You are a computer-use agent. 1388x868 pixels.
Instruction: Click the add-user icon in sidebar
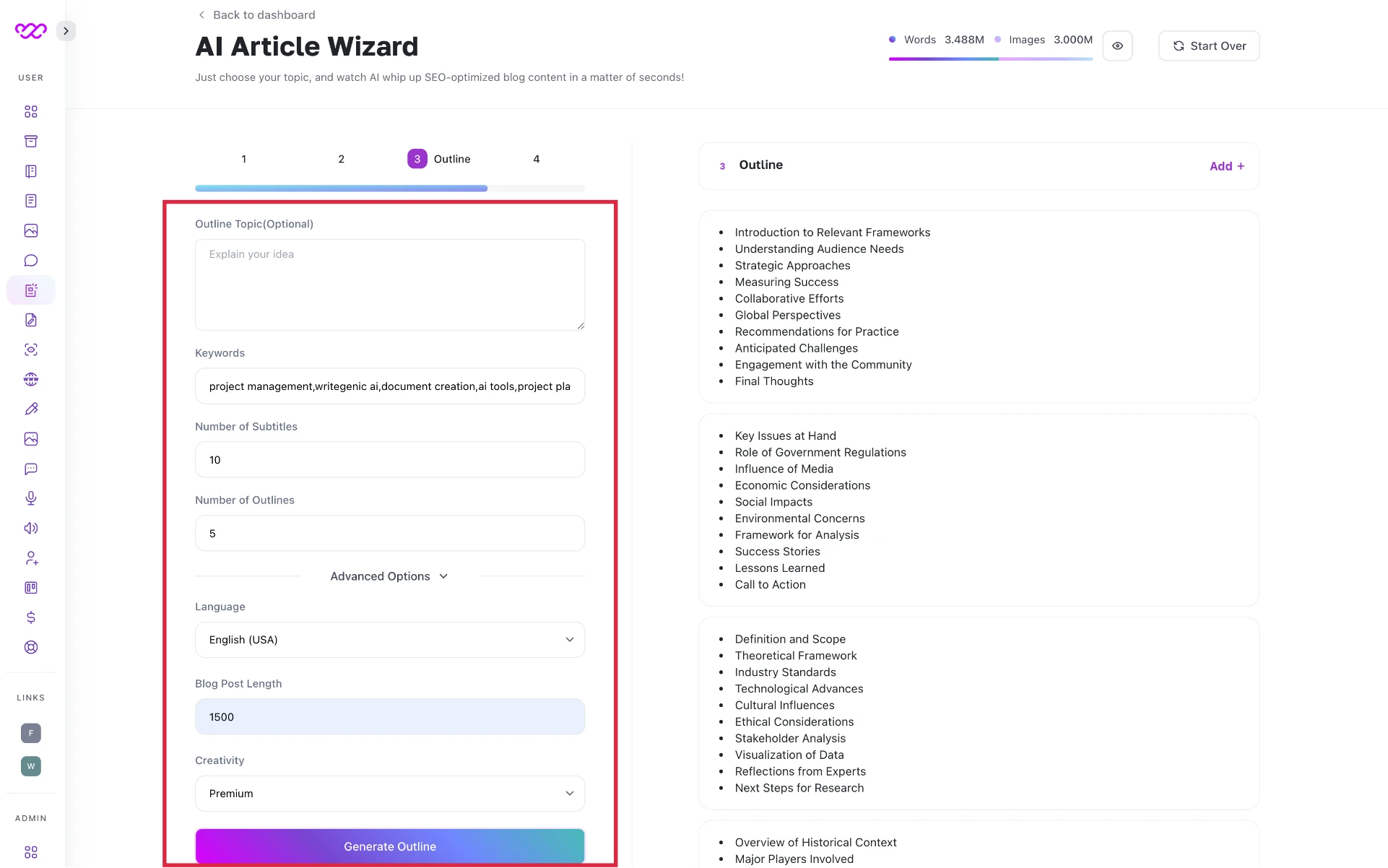pyautogui.click(x=31, y=558)
